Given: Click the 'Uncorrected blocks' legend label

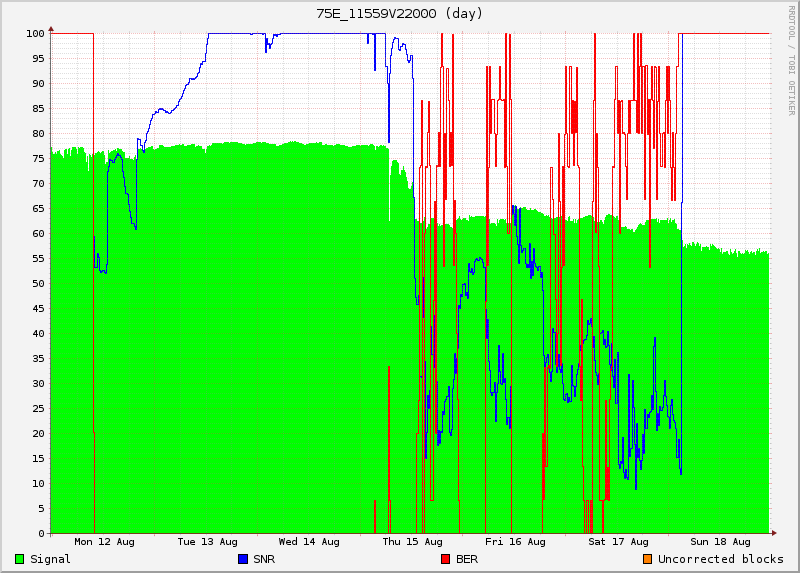Looking at the screenshot, I should click(x=720, y=559).
